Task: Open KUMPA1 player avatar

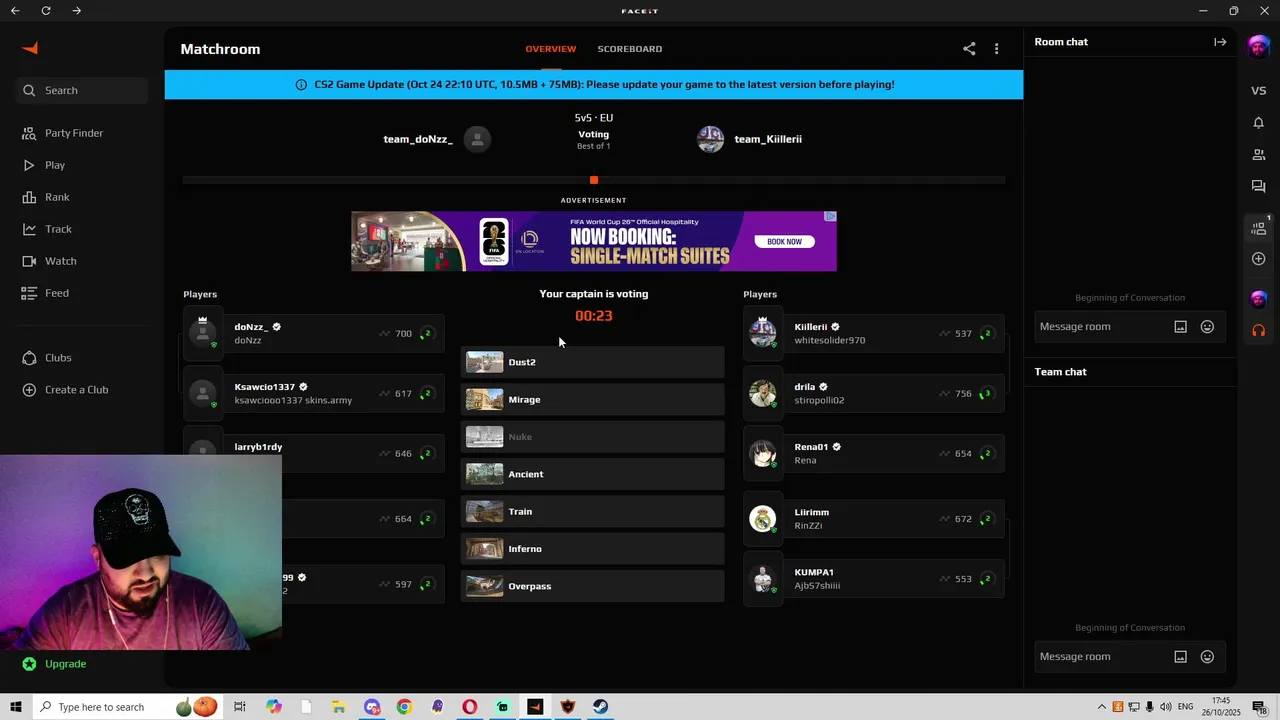Action: (x=763, y=579)
